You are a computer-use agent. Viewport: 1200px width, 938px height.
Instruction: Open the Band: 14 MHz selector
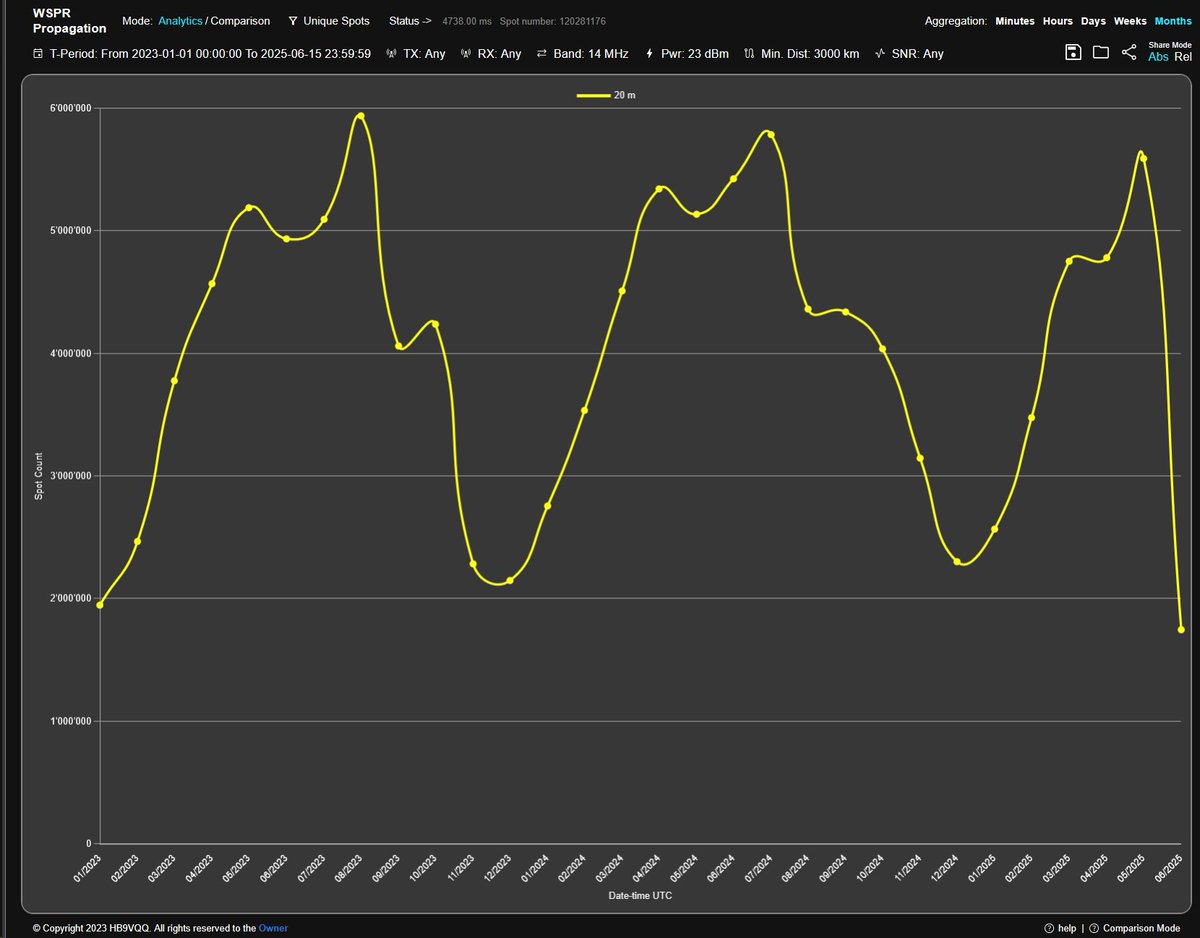[x=591, y=53]
